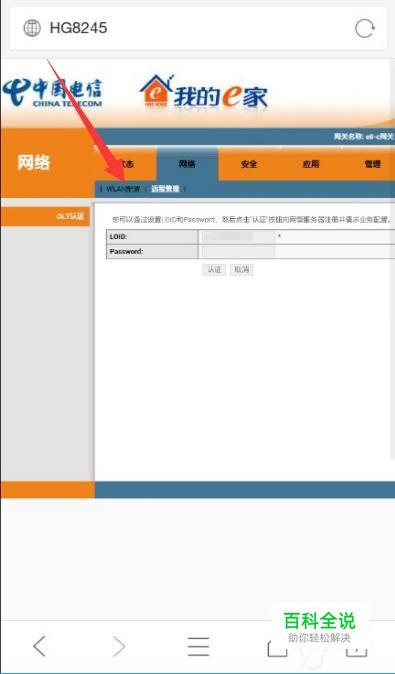The width and height of the screenshot is (395, 674).
Task: Click the China Telecom logo
Action: pos(52,93)
